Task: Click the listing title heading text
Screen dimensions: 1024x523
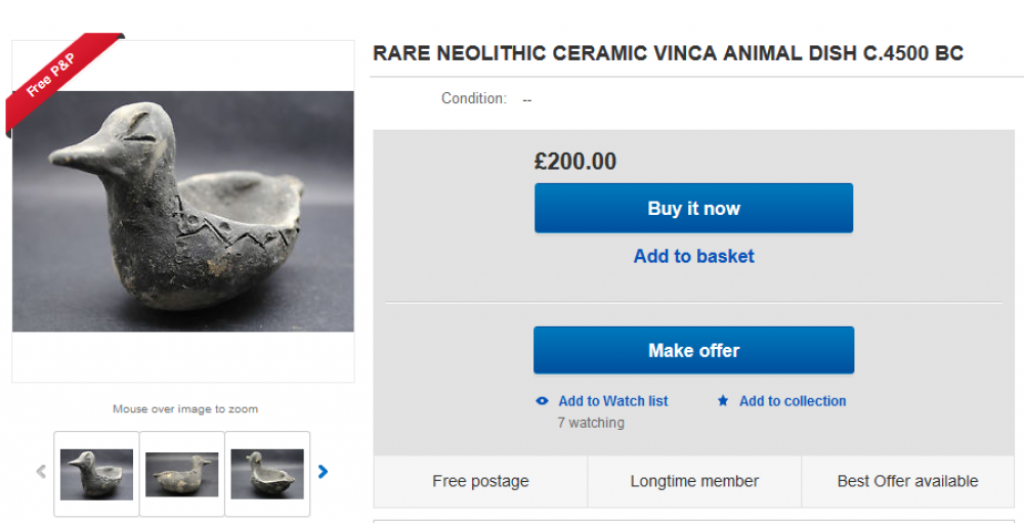Action: point(668,54)
